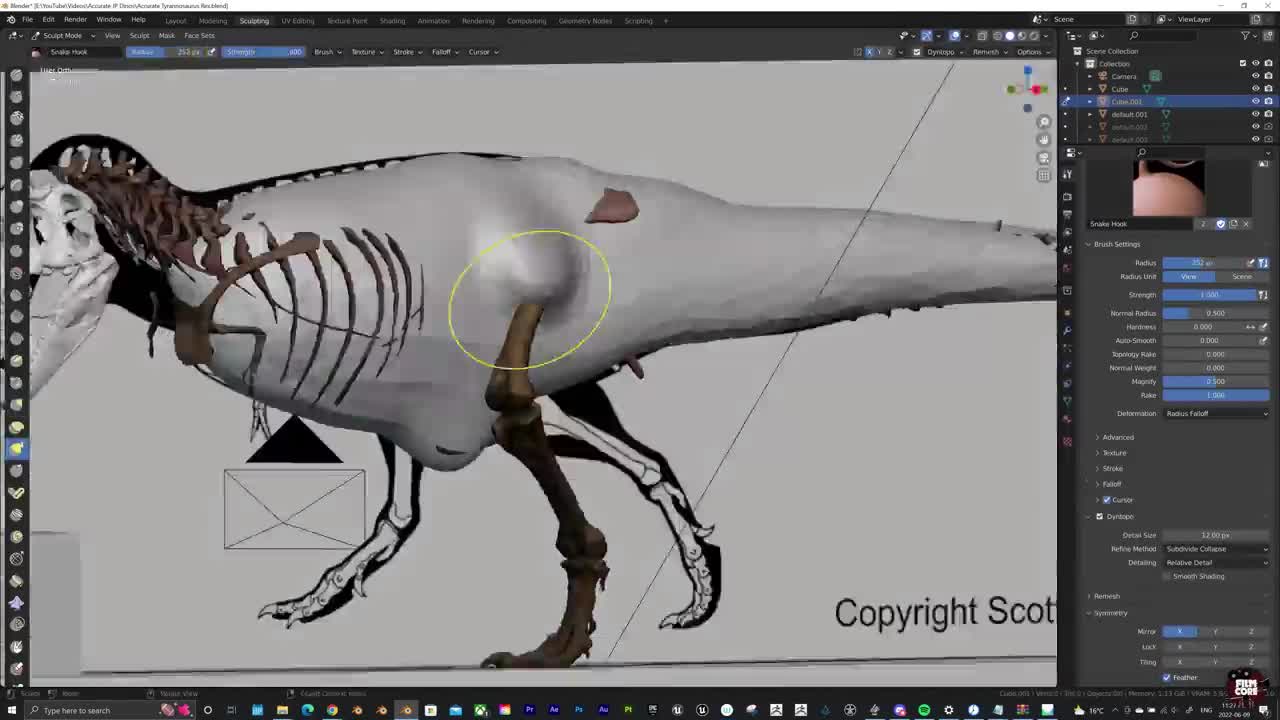This screenshot has height=720, width=1280.
Task: Click the hand pan view icon
Action: pos(1044,140)
